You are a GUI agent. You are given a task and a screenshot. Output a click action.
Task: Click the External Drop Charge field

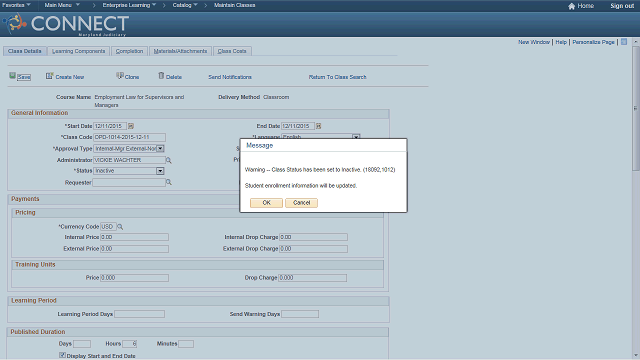[313, 249]
